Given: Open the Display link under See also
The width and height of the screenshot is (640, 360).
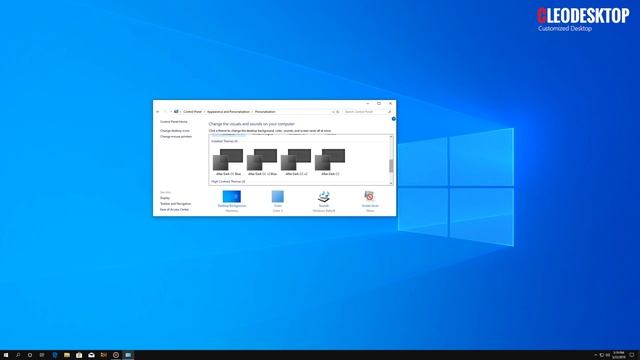Looking at the screenshot, I should click(165, 198).
